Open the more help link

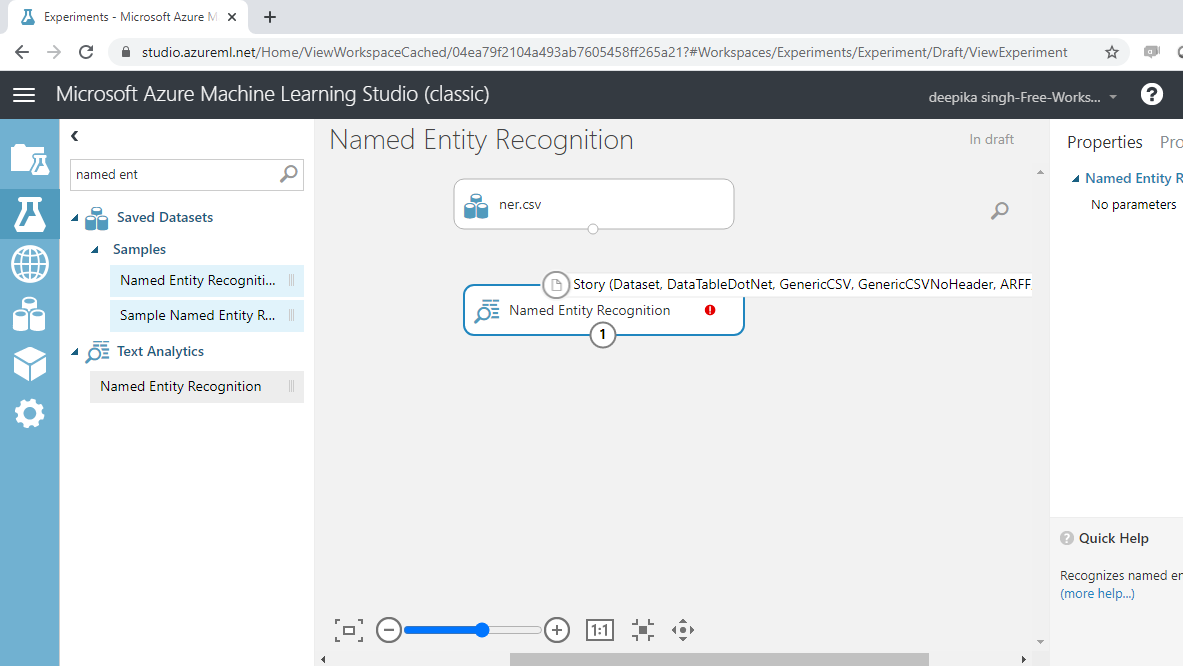1097,594
